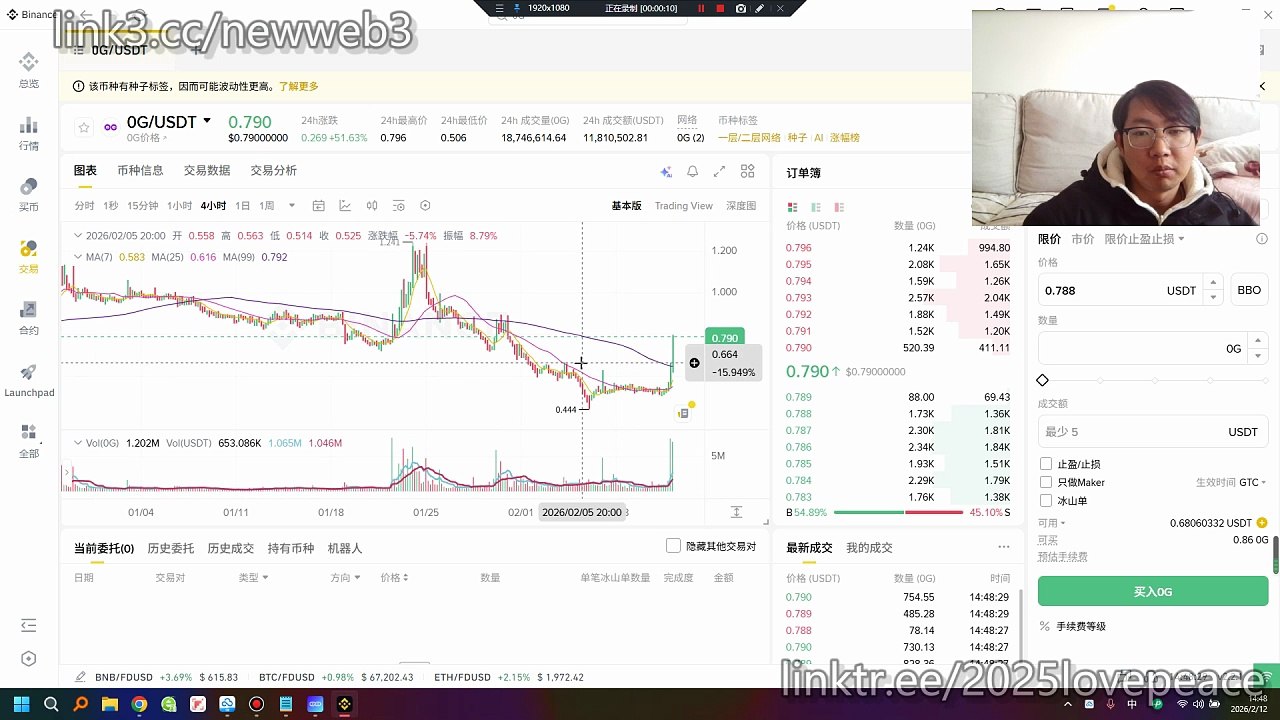Open the 了解更多 learn more link

(298, 87)
